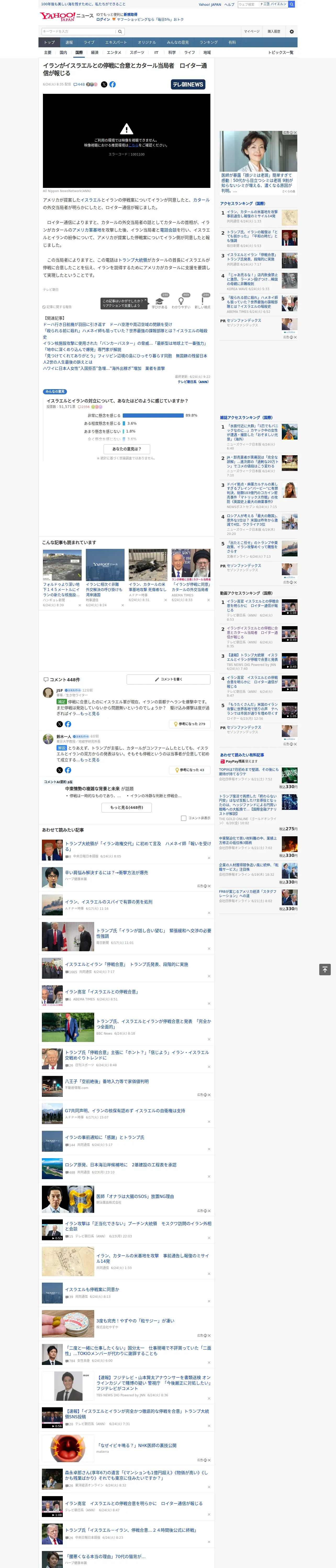The image size is (336, 1568).
Task: Tick the コメント非表示 checkbox
Action: [x=183, y=818]
